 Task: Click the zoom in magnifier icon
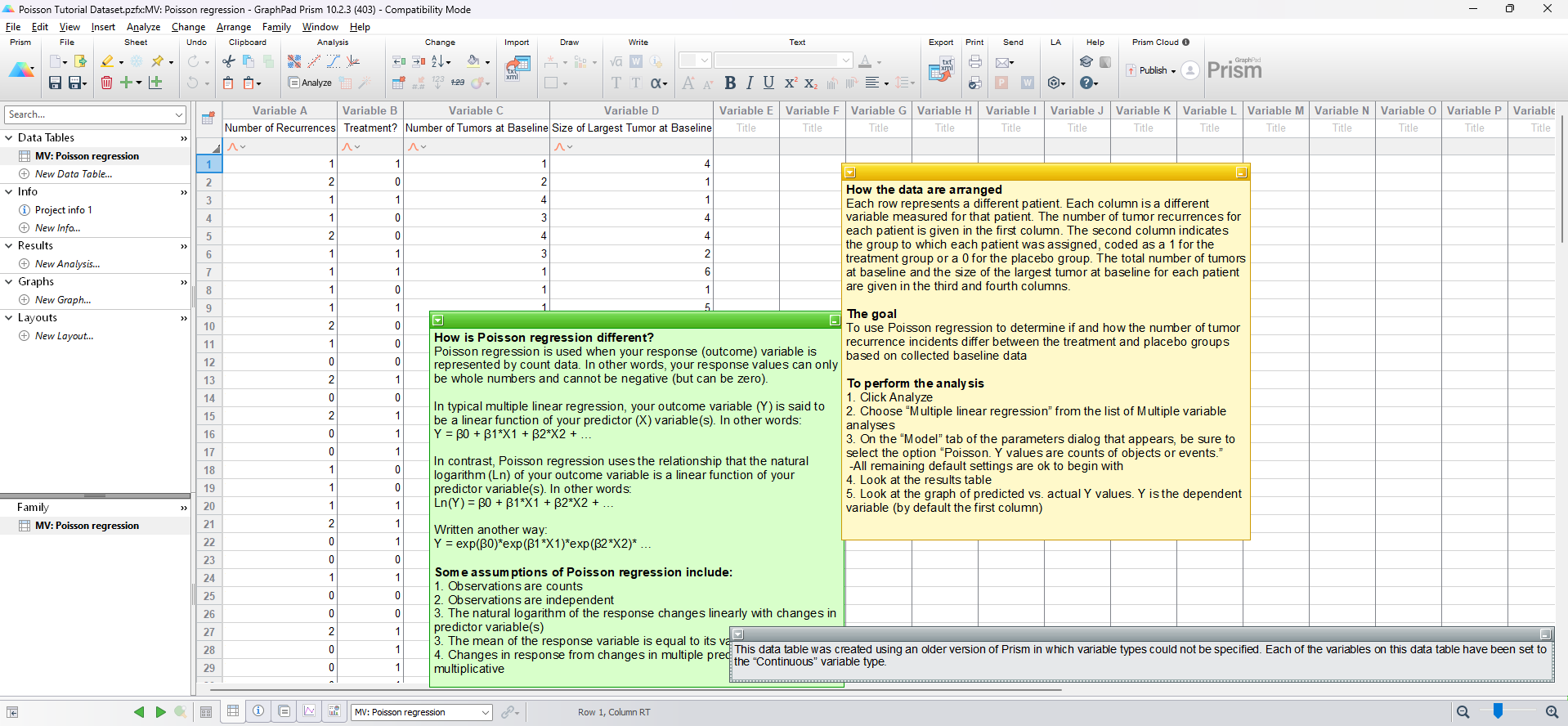(1552, 712)
